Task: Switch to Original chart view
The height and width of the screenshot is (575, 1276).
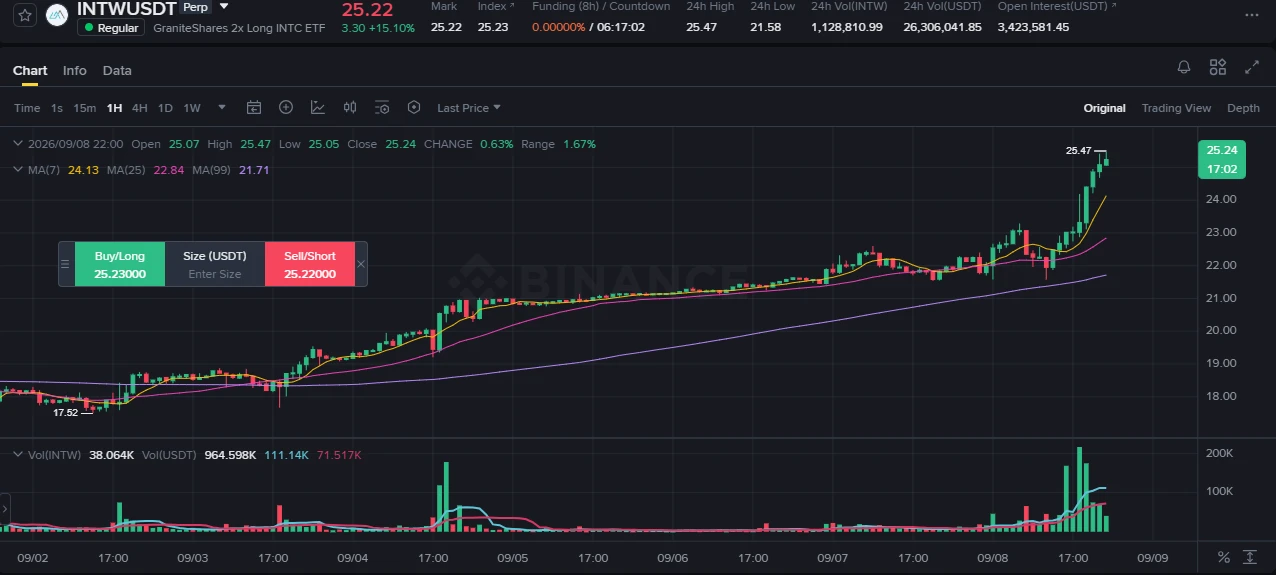Action: point(1104,108)
